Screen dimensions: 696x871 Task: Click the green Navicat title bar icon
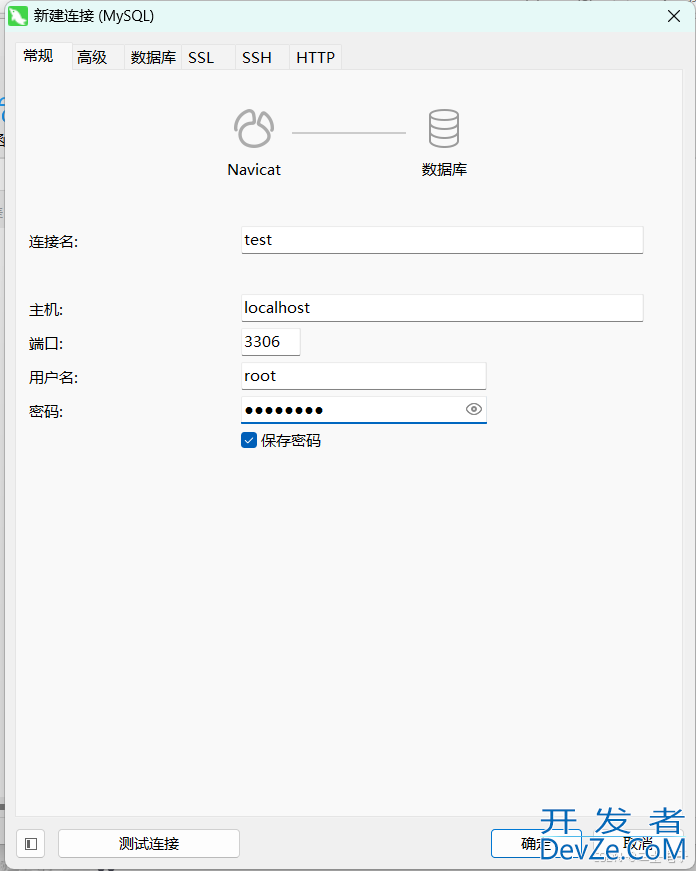(18, 16)
